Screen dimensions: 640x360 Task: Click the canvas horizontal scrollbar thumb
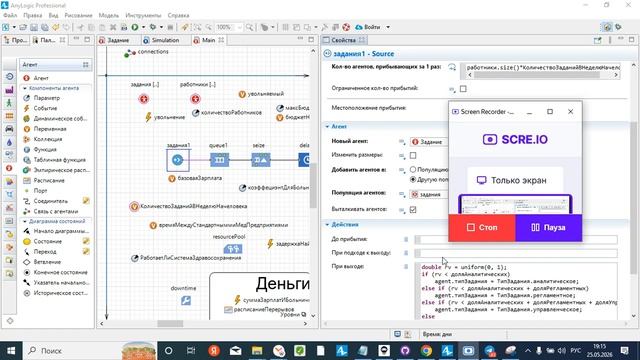click(x=170, y=323)
